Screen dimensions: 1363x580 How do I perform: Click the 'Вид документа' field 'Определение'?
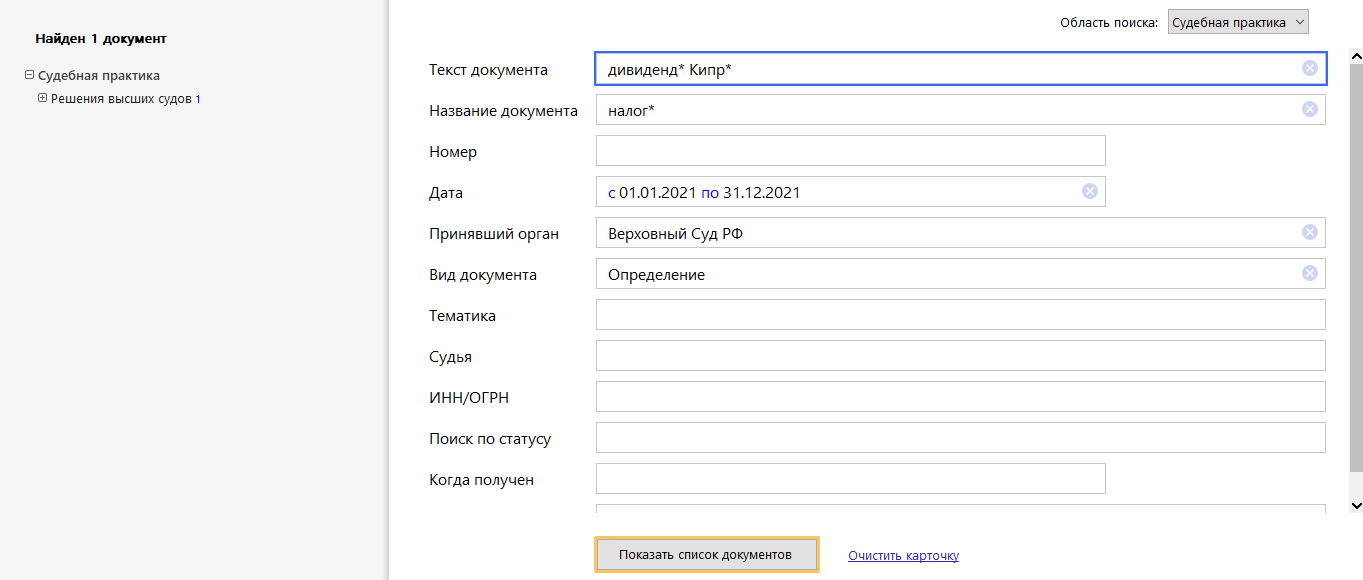click(x=960, y=274)
